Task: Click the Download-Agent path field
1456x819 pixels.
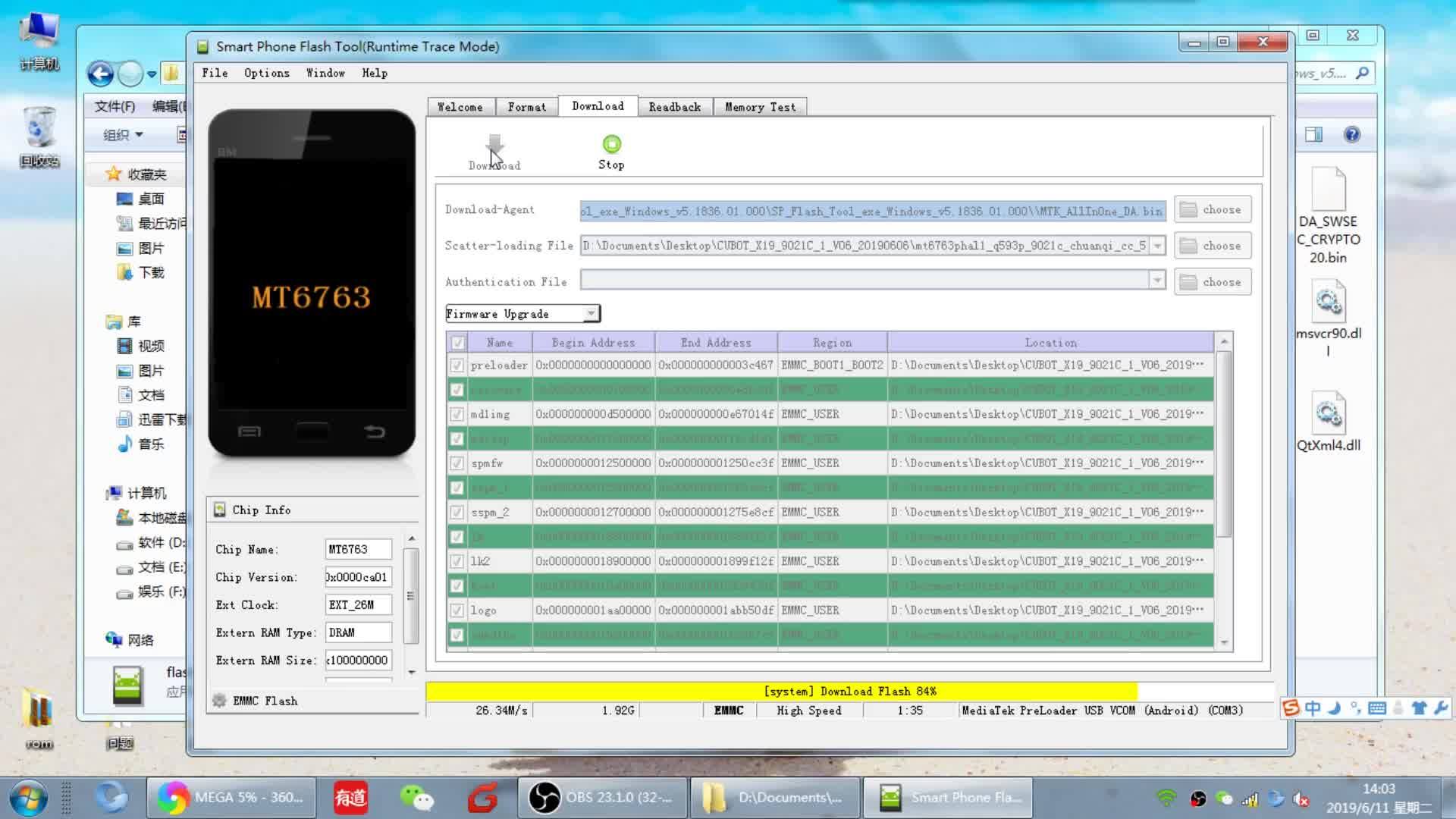Action: 873,211
